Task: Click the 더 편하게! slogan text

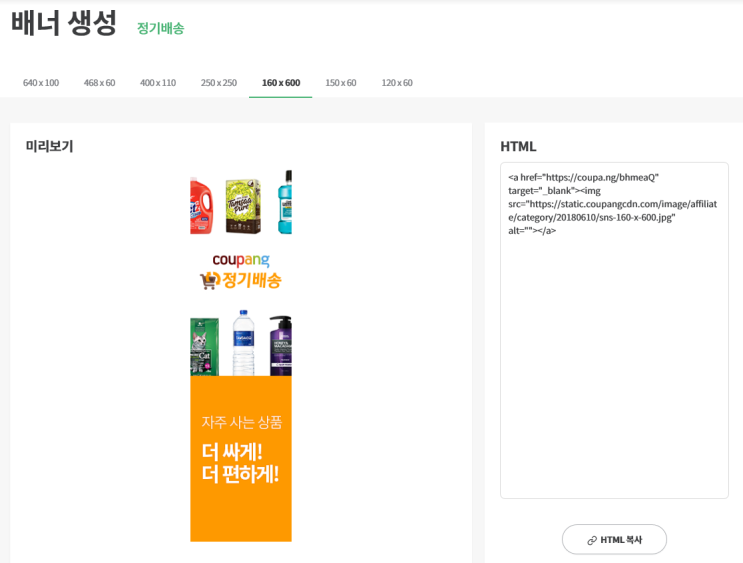Action: tap(240, 474)
